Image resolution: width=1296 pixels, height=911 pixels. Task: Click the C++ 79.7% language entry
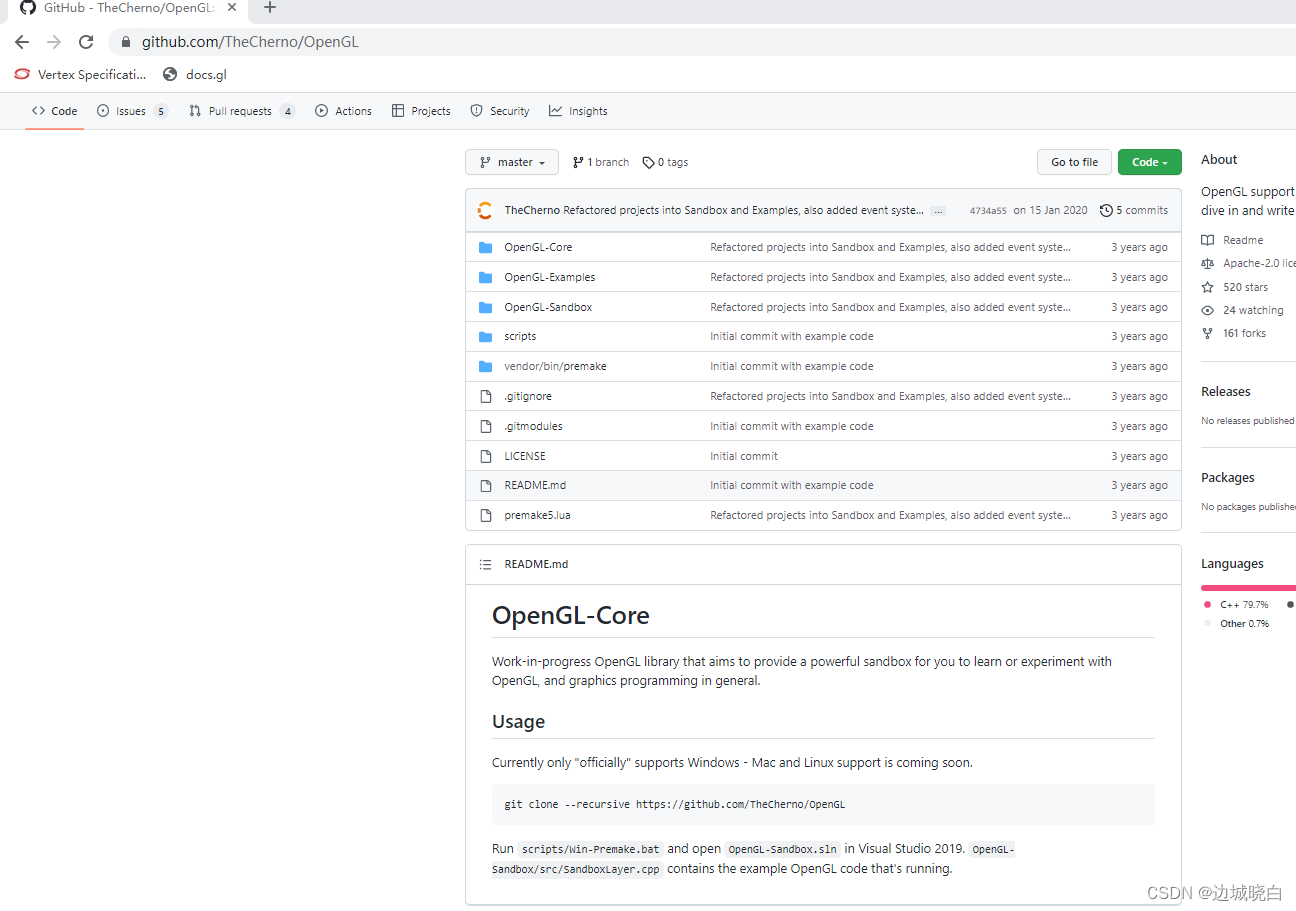tap(1236, 605)
